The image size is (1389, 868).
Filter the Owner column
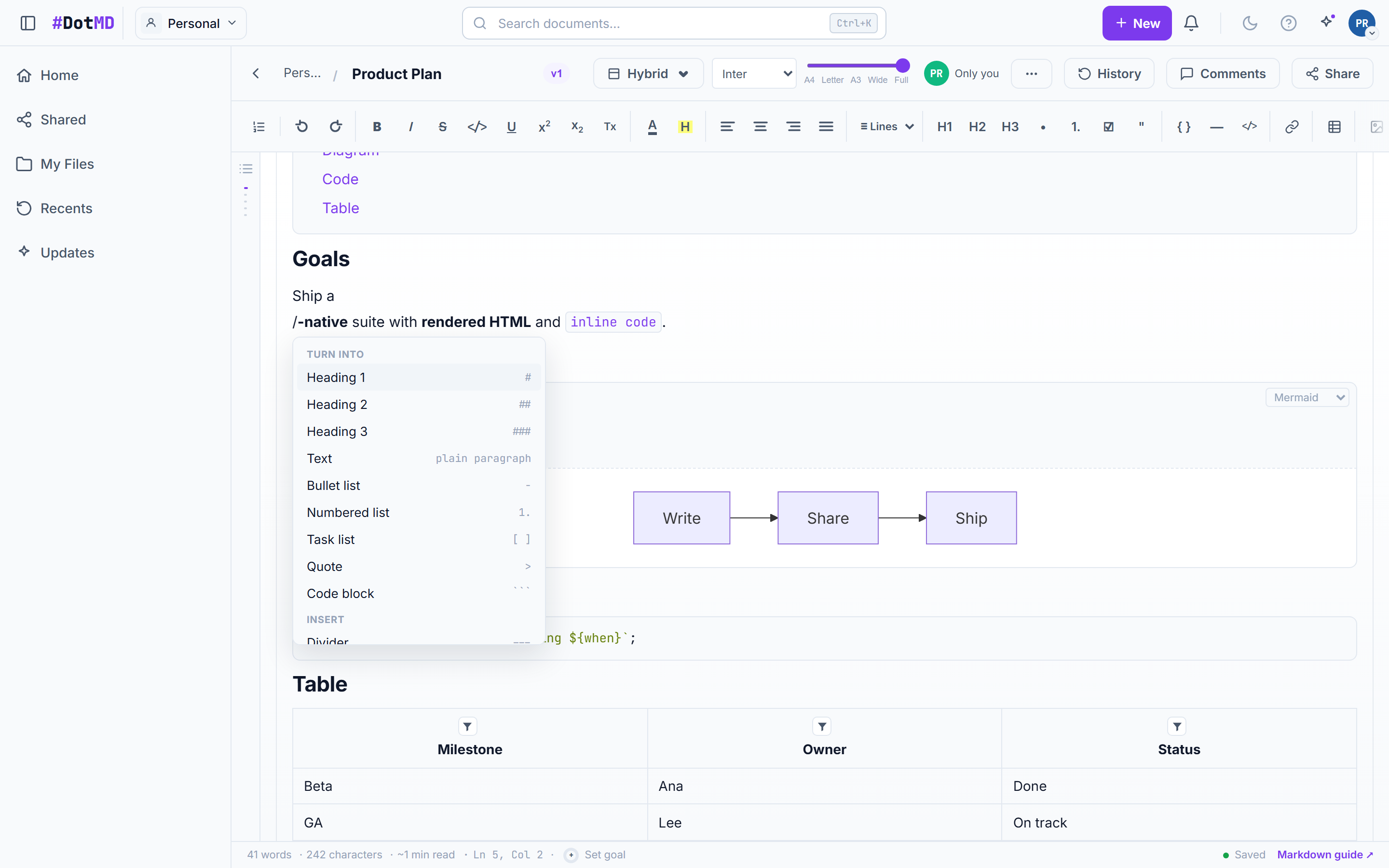coord(822,726)
